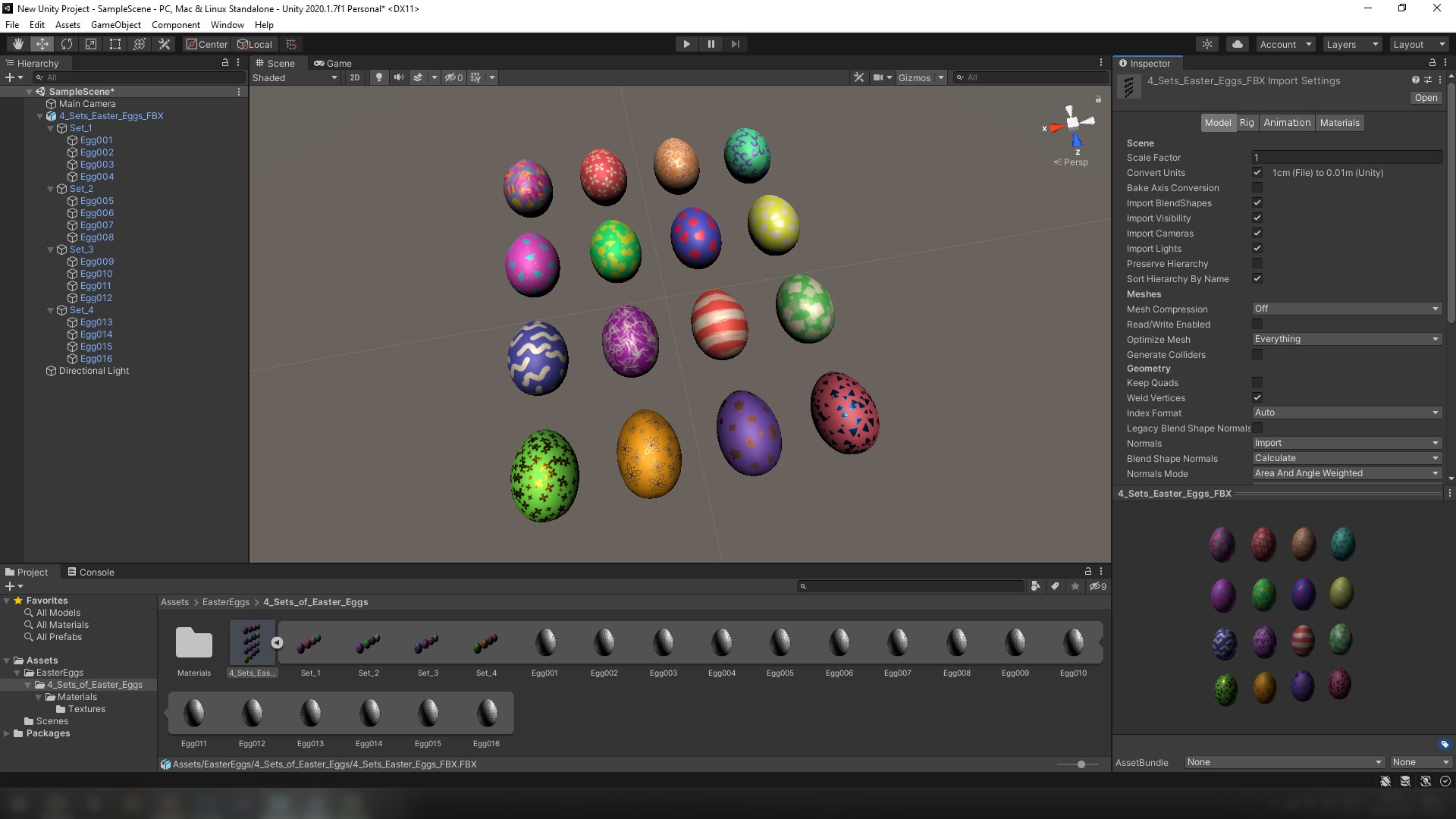Toggle scene lighting bulb icon
1456x819 pixels.
pos(378,77)
